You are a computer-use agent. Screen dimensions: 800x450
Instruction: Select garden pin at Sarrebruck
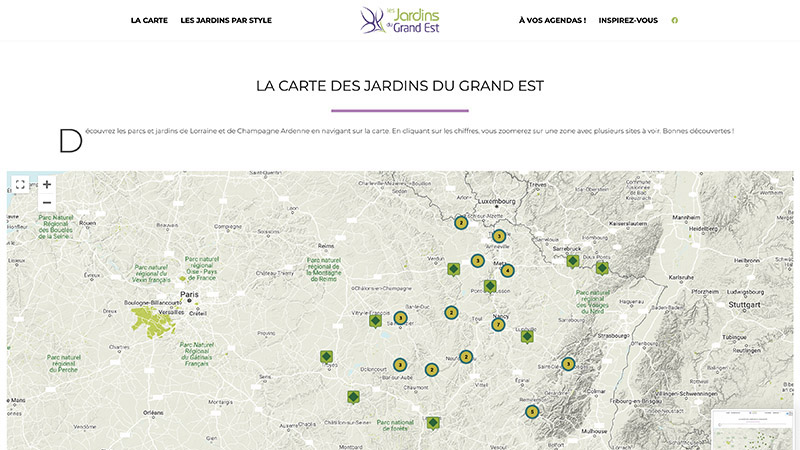[x=572, y=262]
